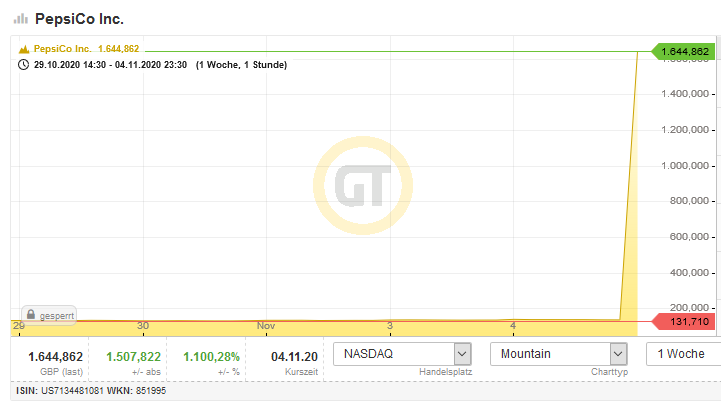This screenshot has height=403, width=721.
Task: Click the 3 x-axis date label
Action: 389,326
